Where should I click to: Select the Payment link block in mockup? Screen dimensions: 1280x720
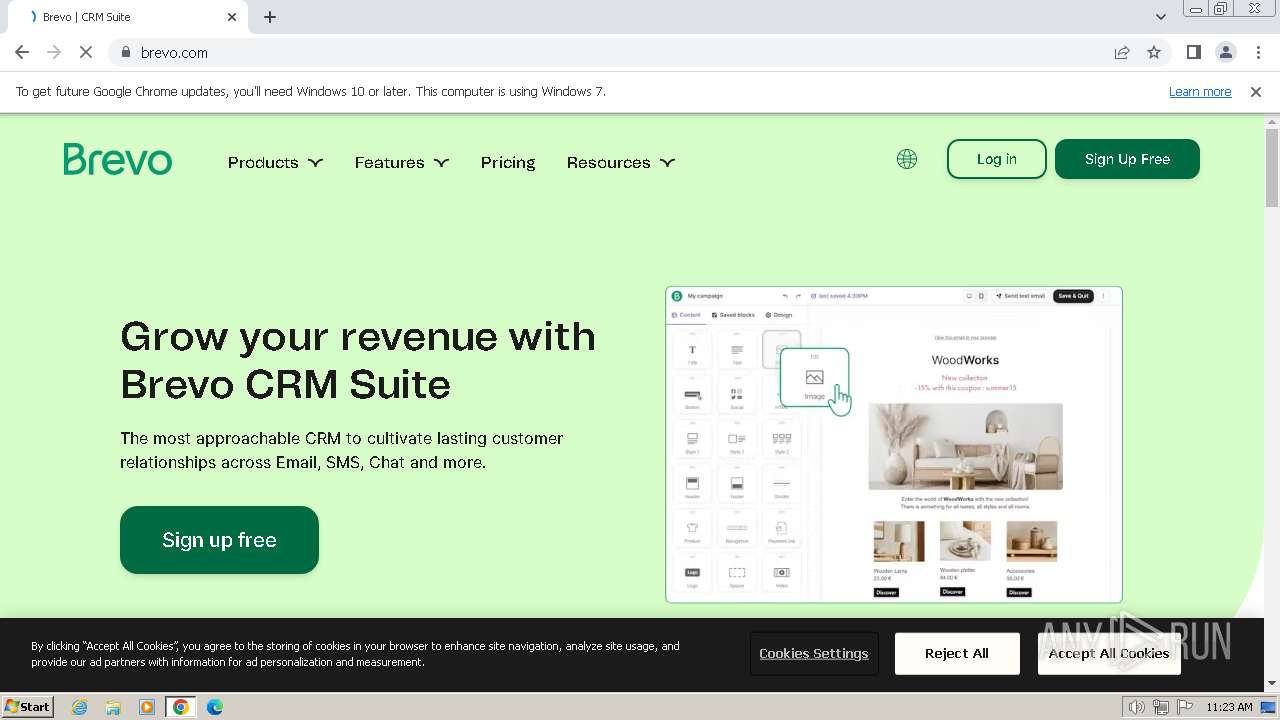point(782,530)
